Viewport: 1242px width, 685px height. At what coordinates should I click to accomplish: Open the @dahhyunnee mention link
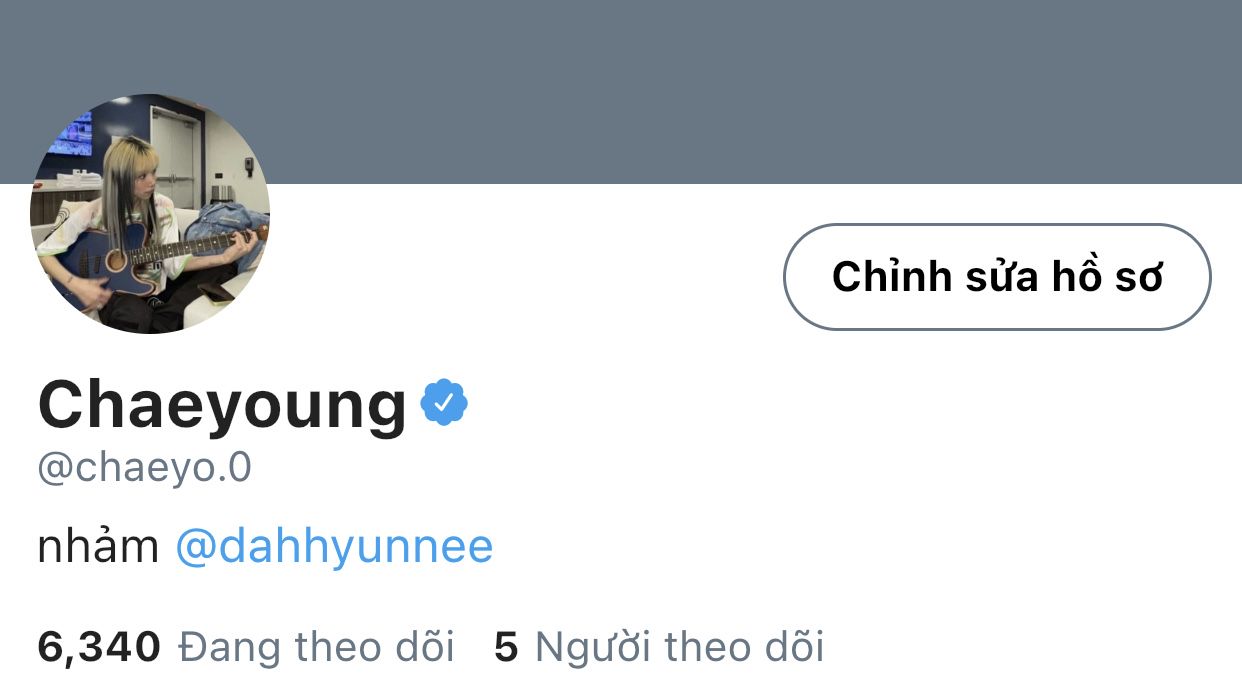coord(334,547)
